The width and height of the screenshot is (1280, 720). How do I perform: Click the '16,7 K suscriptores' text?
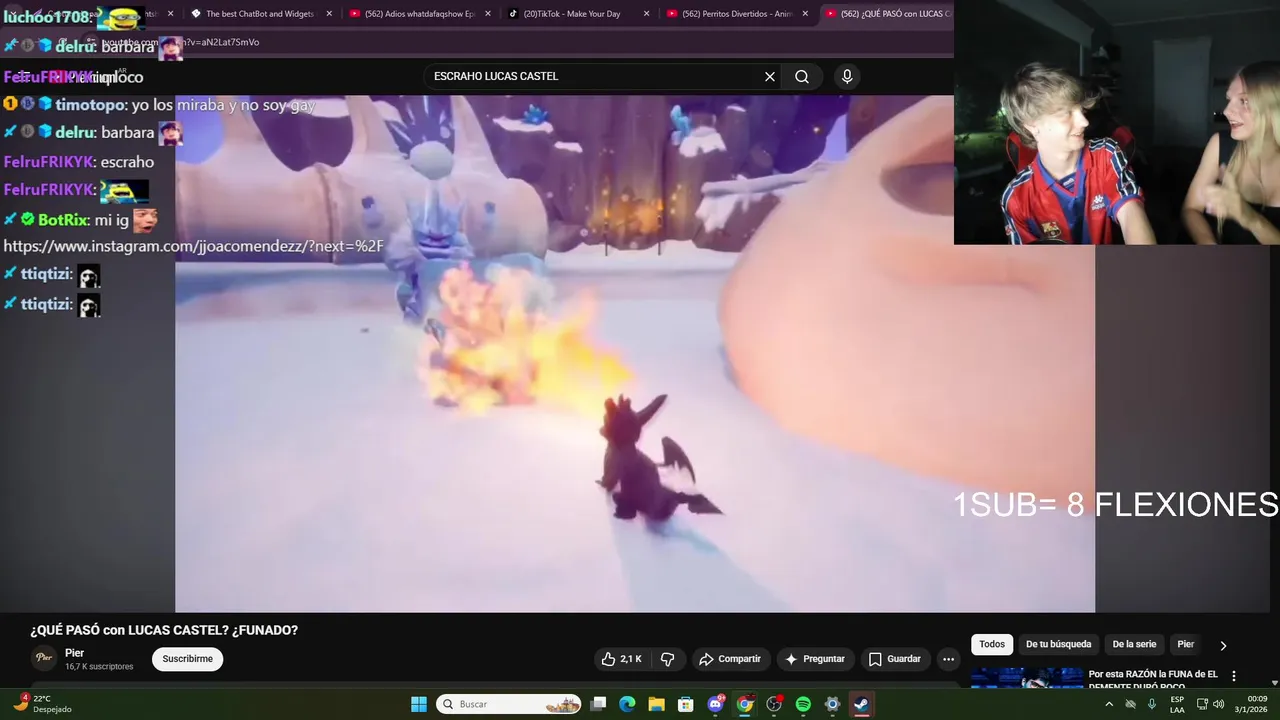click(x=99, y=666)
